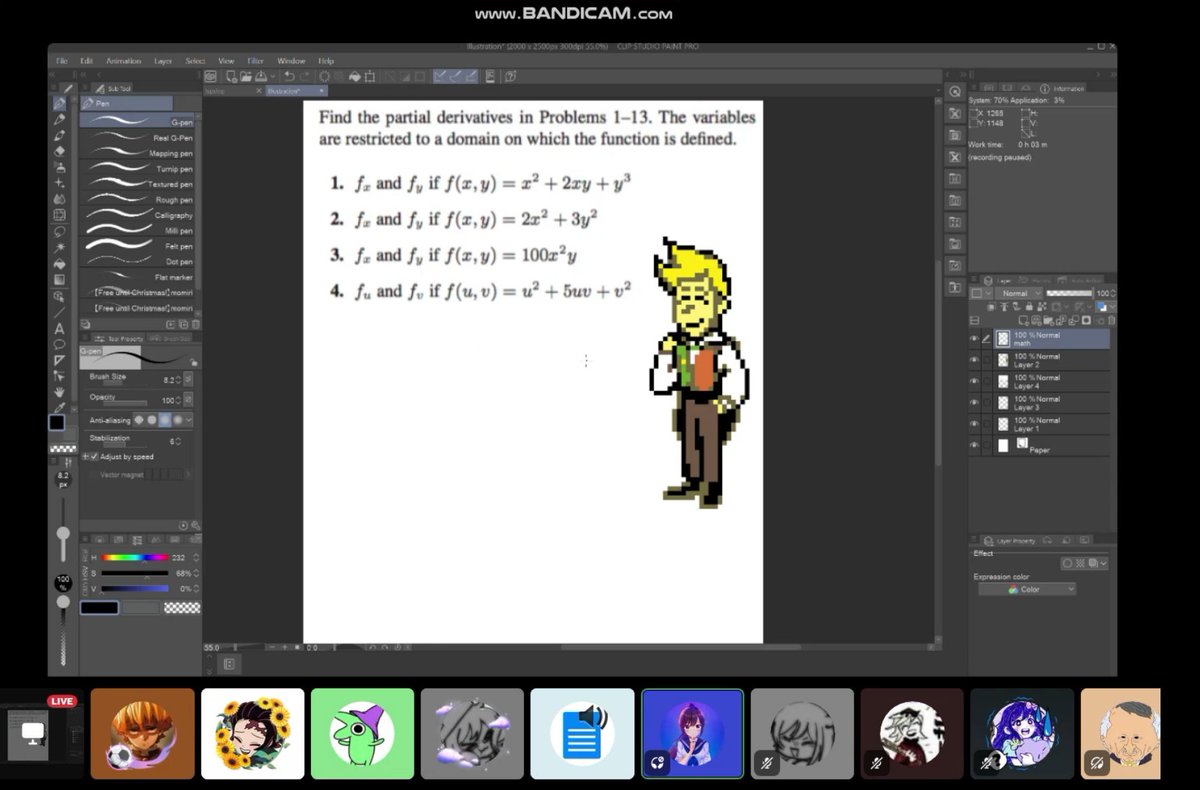Screen dimensions: 1200x790
Task: Choose the Calligraphy sub tool
Action: click(139, 215)
